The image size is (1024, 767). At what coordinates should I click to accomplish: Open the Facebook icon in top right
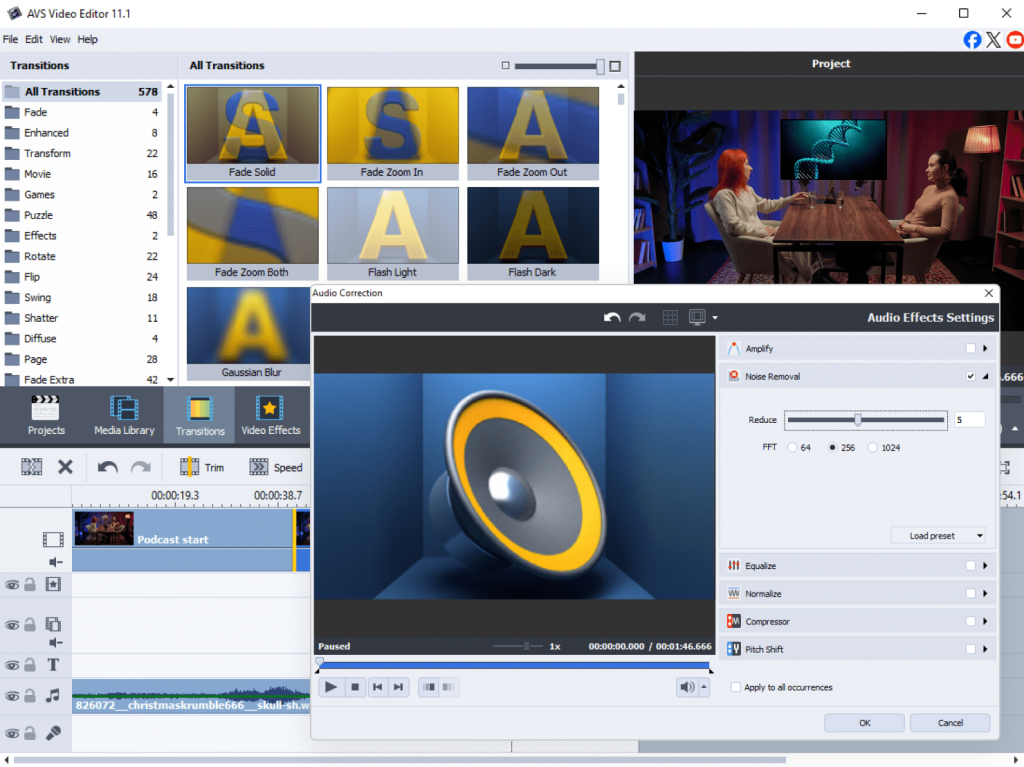coord(972,40)
